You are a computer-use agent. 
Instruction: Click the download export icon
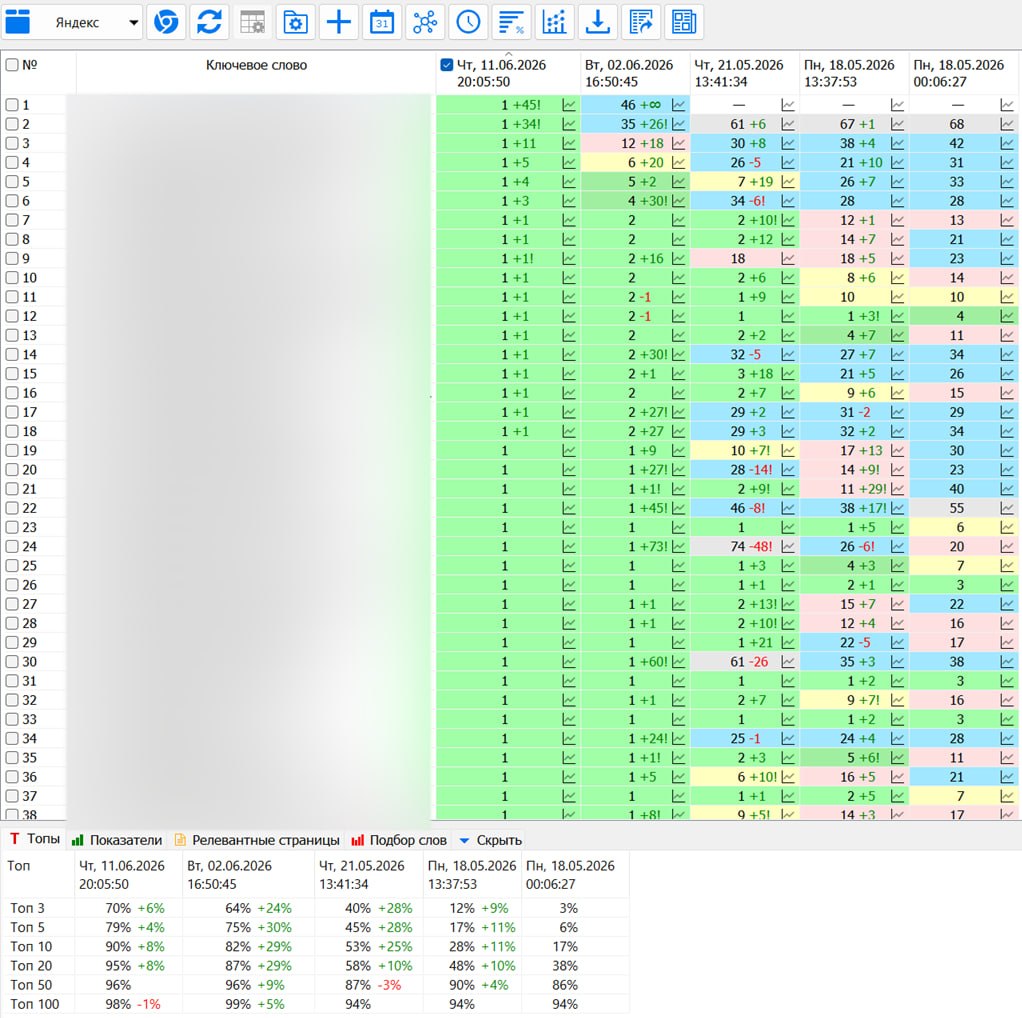click(x=598, y=22)
